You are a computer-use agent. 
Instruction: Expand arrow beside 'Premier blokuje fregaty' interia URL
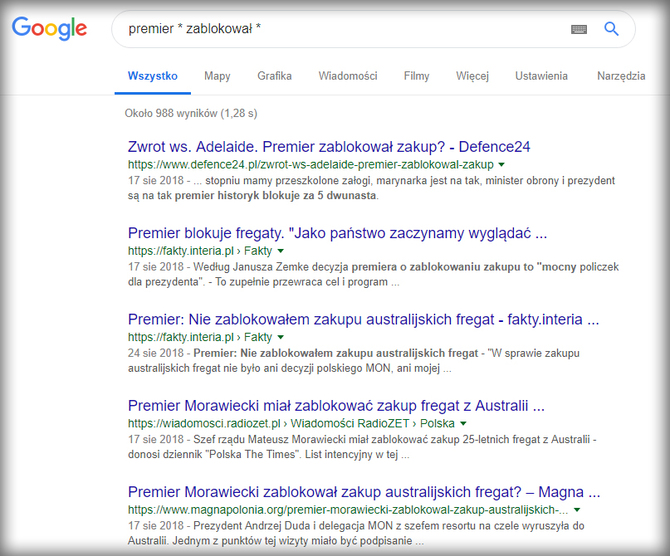(x=280, y=251)
